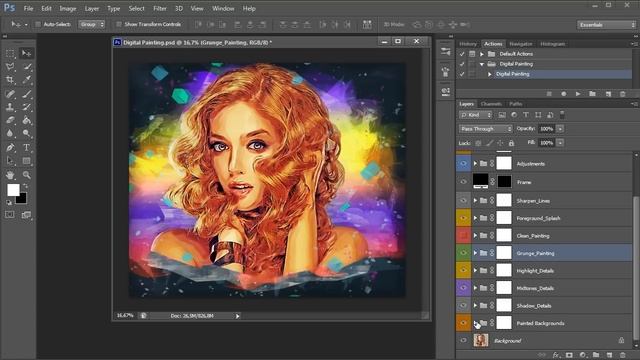Select the Path Selection tool
Screen dimensions: 640x360
[10, 161]
